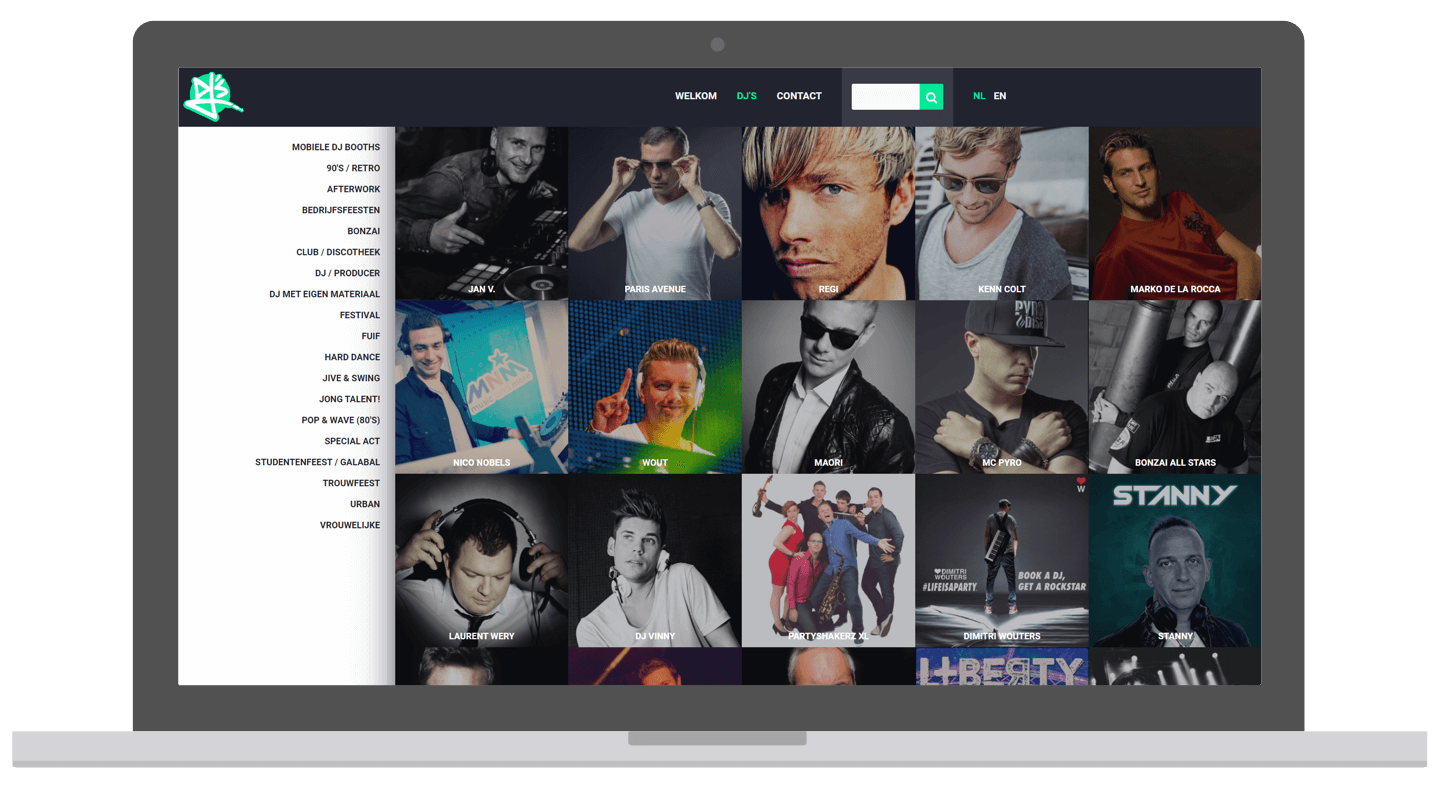Select the Jive & Swing category
The height and width of the screenshot is (788, 1440).
pyautogui.click(x=351, y=378)
